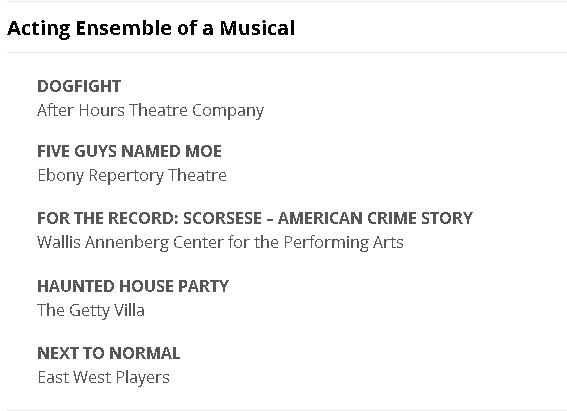Screen dimensions: 567x411
Task: Select FOR THE RECORD: SCORSESE title line
Action: click(255, 218)
